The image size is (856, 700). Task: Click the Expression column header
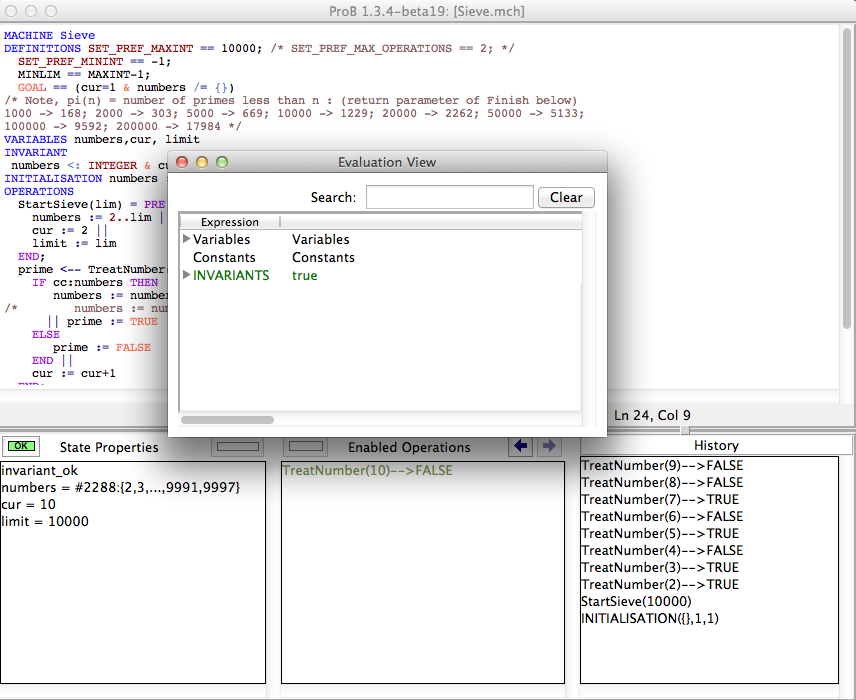pos(229,222)
